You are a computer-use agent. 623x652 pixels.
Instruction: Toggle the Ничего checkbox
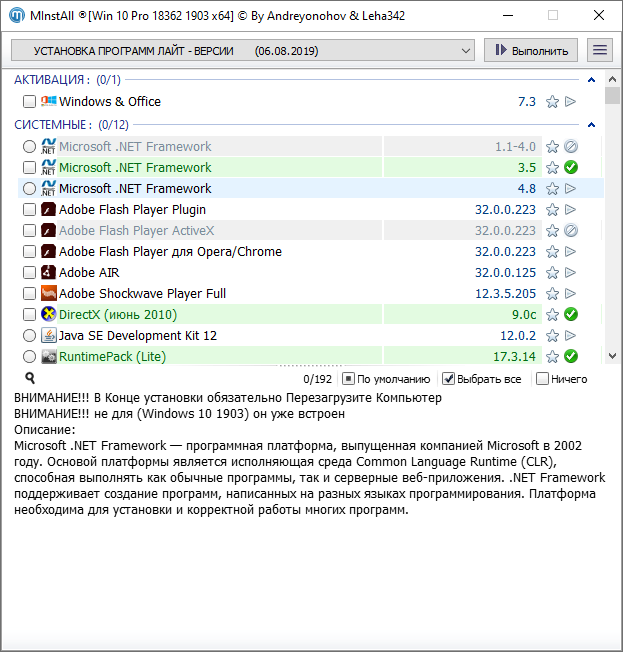pyautogui.click(x=542, y=379)
